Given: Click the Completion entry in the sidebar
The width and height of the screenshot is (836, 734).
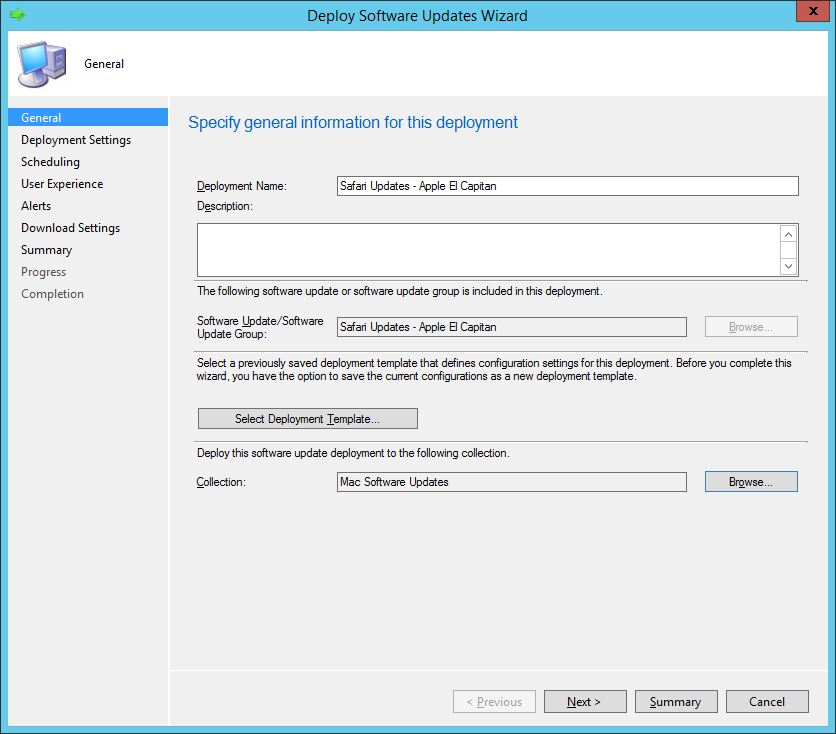Looking at the screenshot, I should point(52,293).
